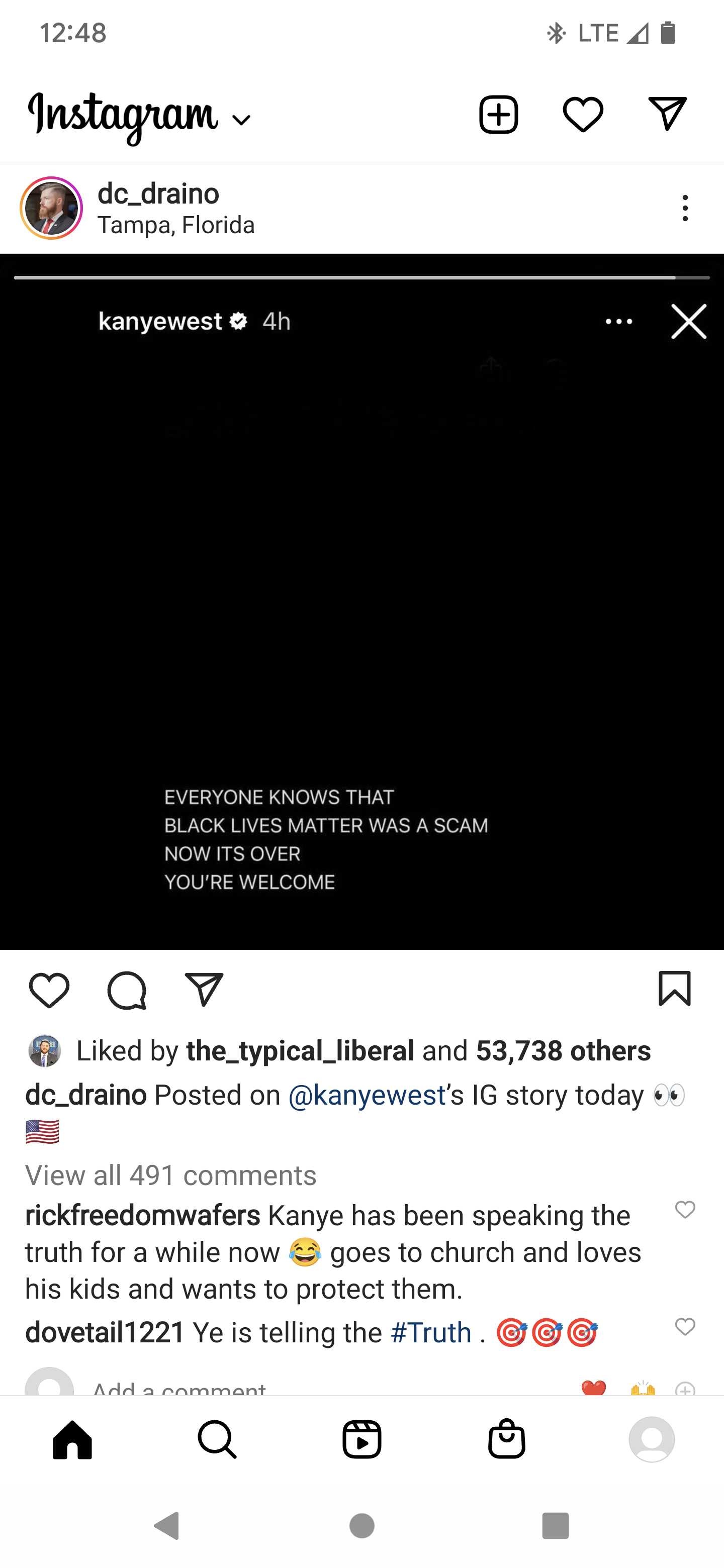Image resolution: width=724 pixels, height=1568 pixels.
Task: Open the new post plus icon
Action: click(x=498, y=115)
